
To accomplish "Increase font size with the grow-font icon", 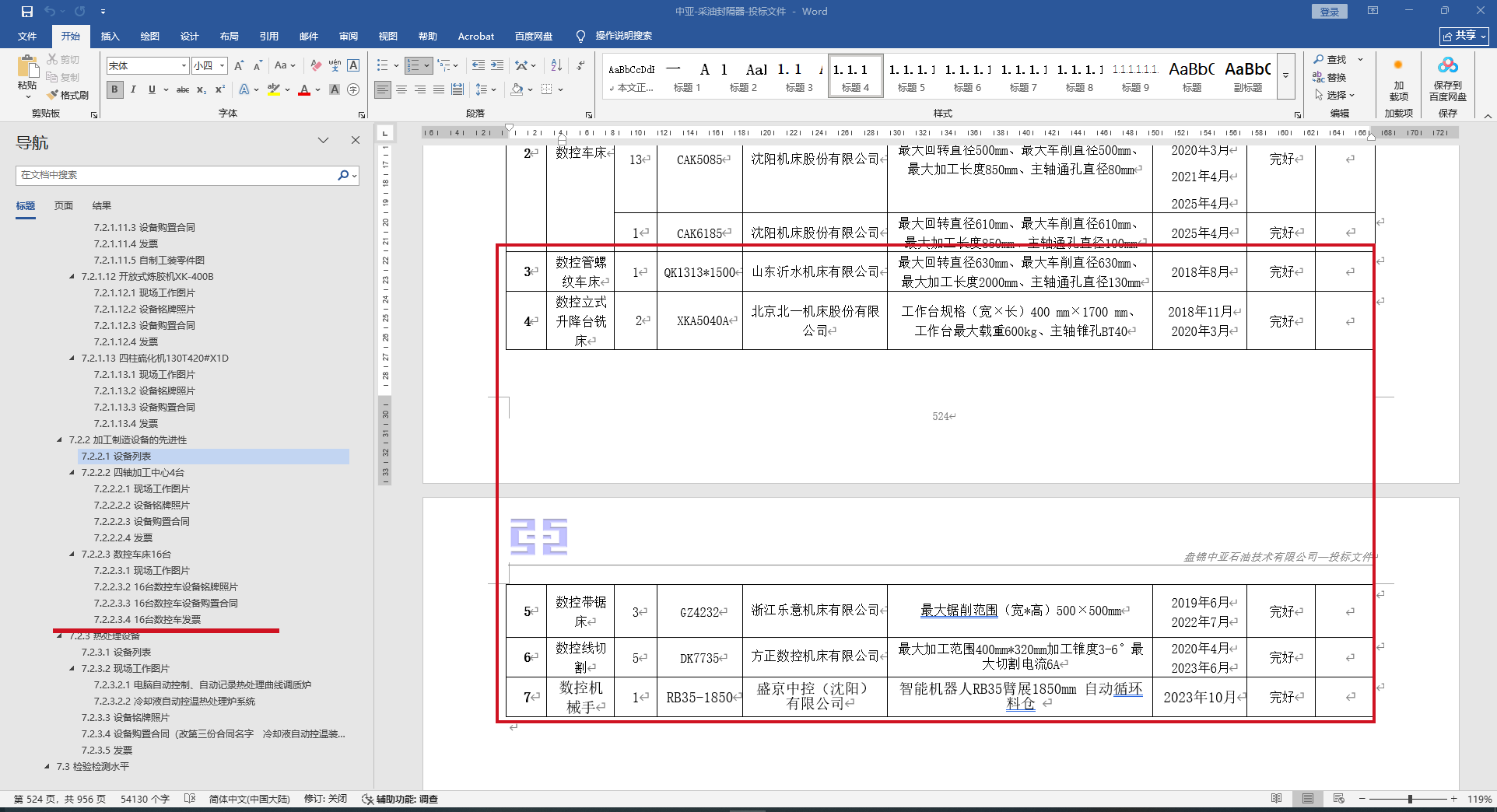I will click(239, 66).
